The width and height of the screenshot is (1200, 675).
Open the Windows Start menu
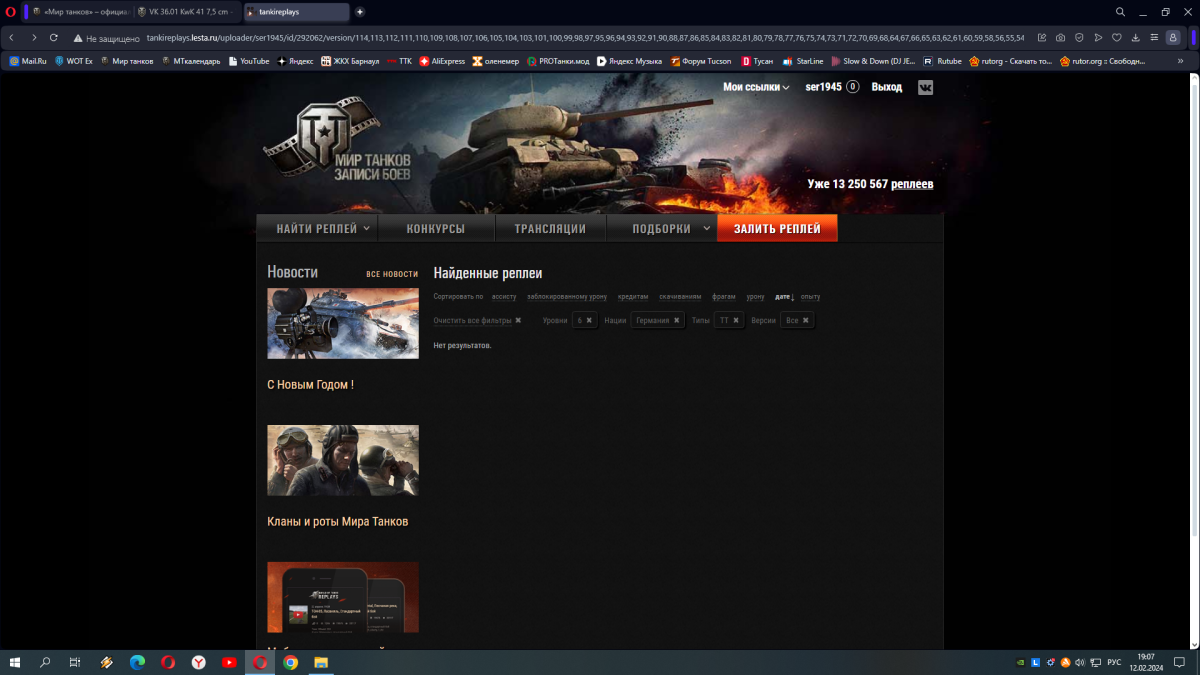tap(15, 662)
